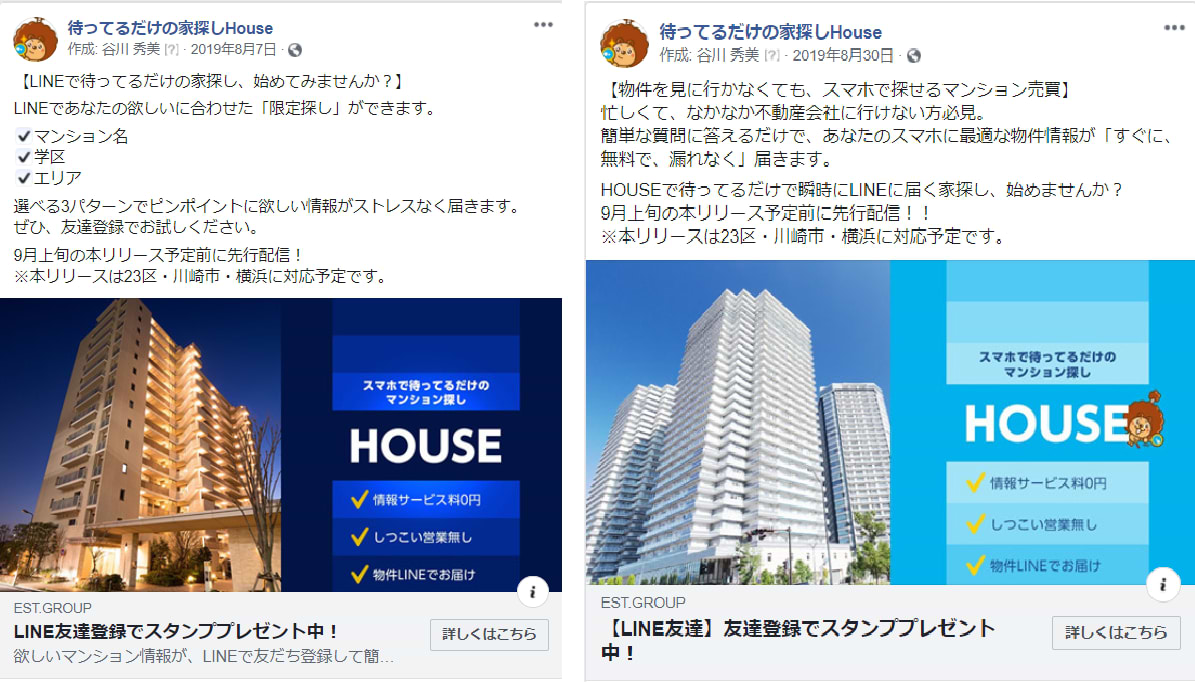
Task: Click the info icon on the daytime tower ad
Action: 1163,584
